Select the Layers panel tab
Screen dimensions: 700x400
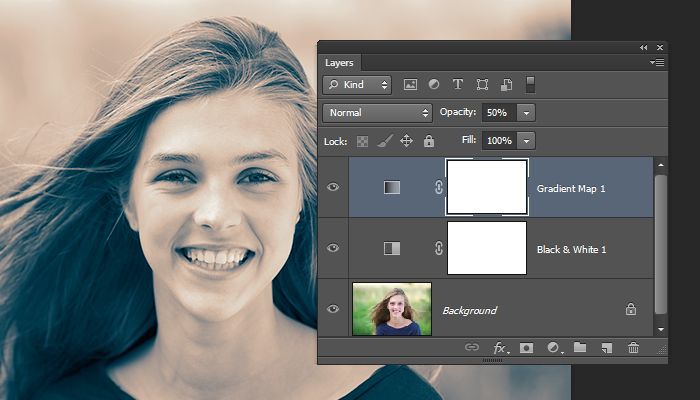[x=340, y=62]
